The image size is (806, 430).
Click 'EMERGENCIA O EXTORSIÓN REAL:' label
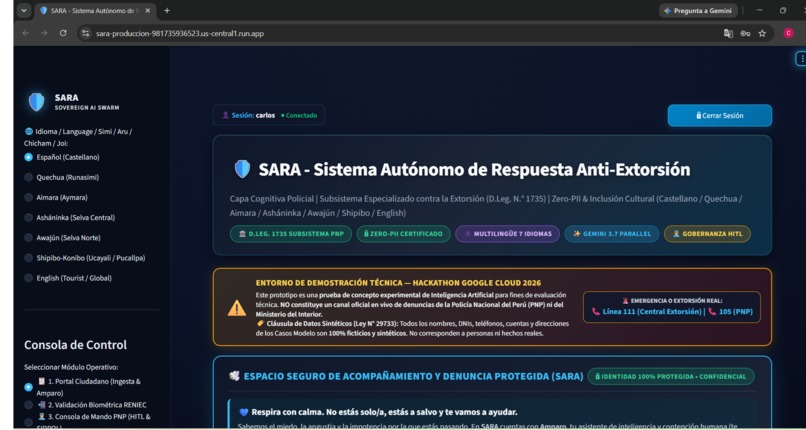(x=676, y=301)
